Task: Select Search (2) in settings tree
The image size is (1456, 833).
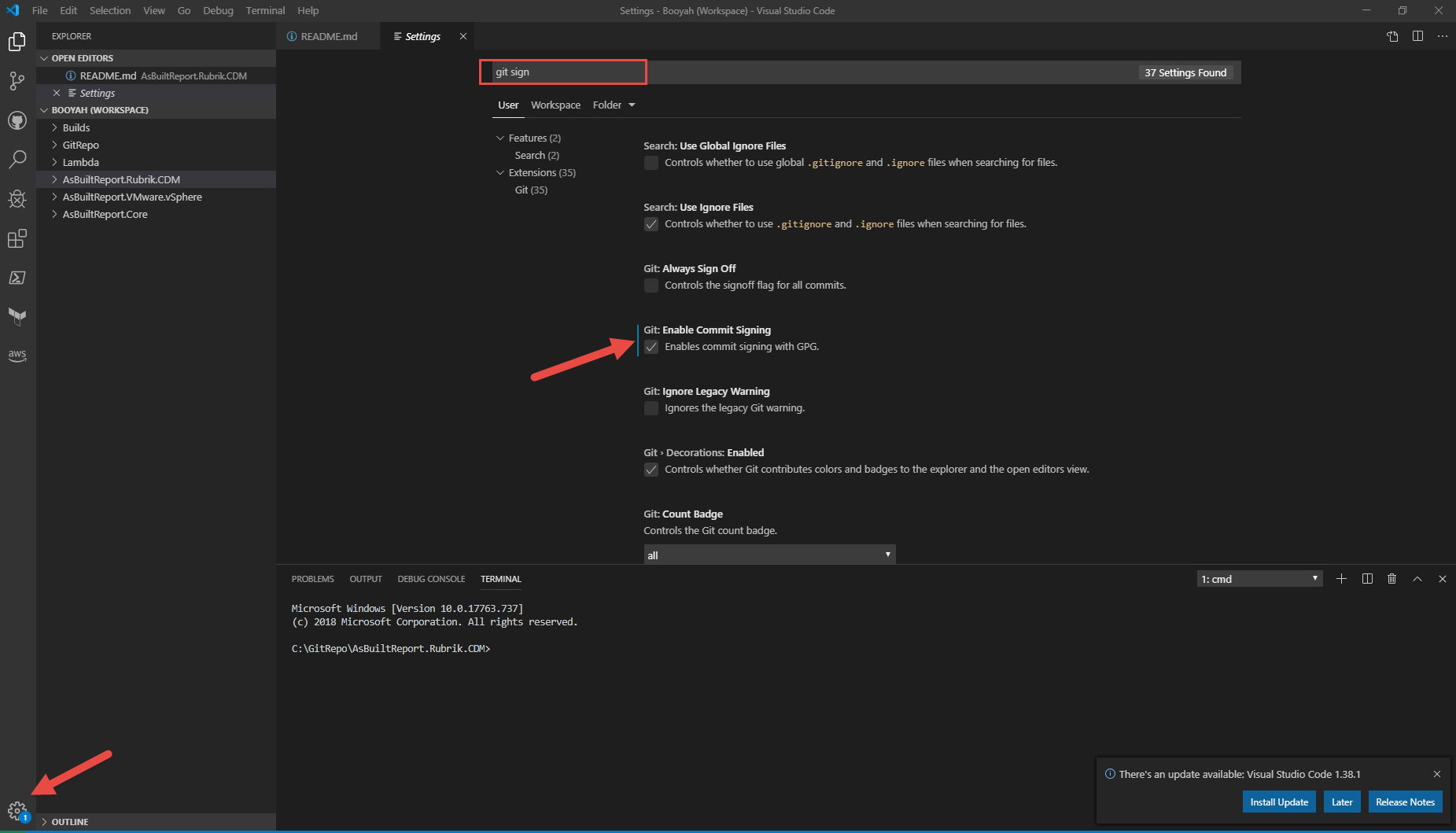Action: pyautogui.click(x=537, y=155)
